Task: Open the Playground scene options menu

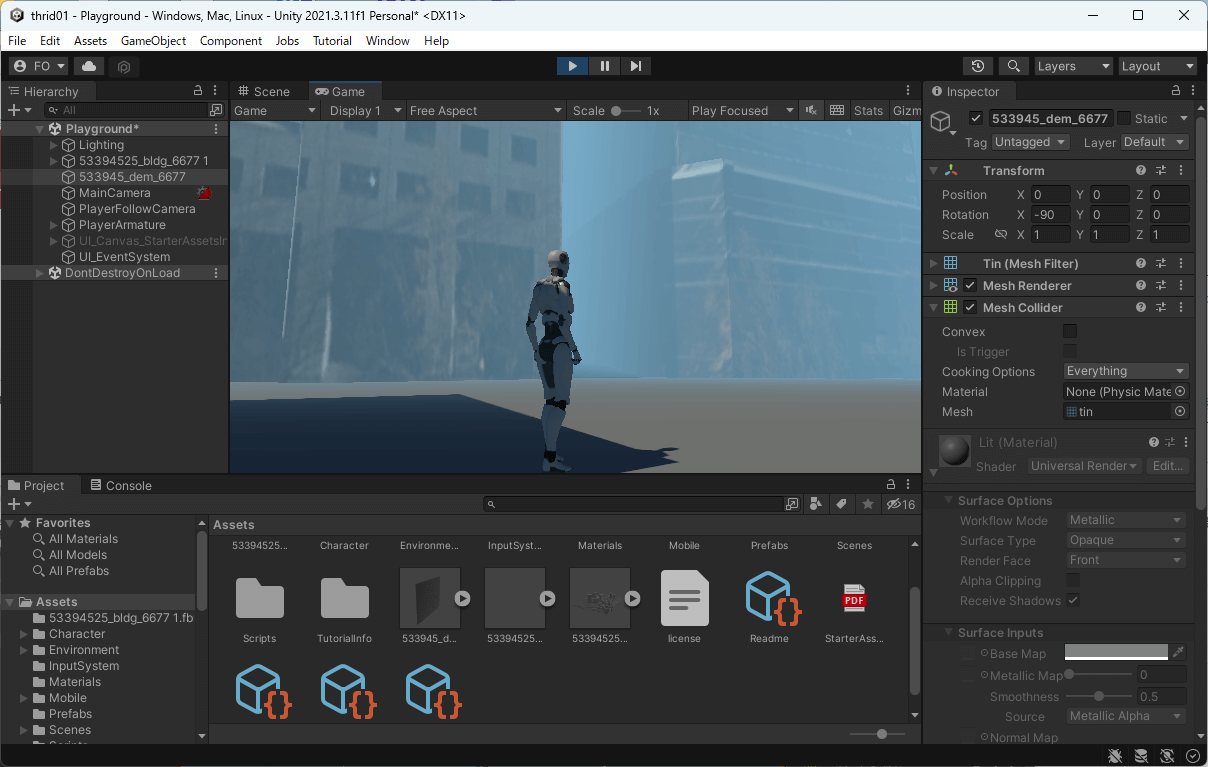Action: [x=216, y=129]
